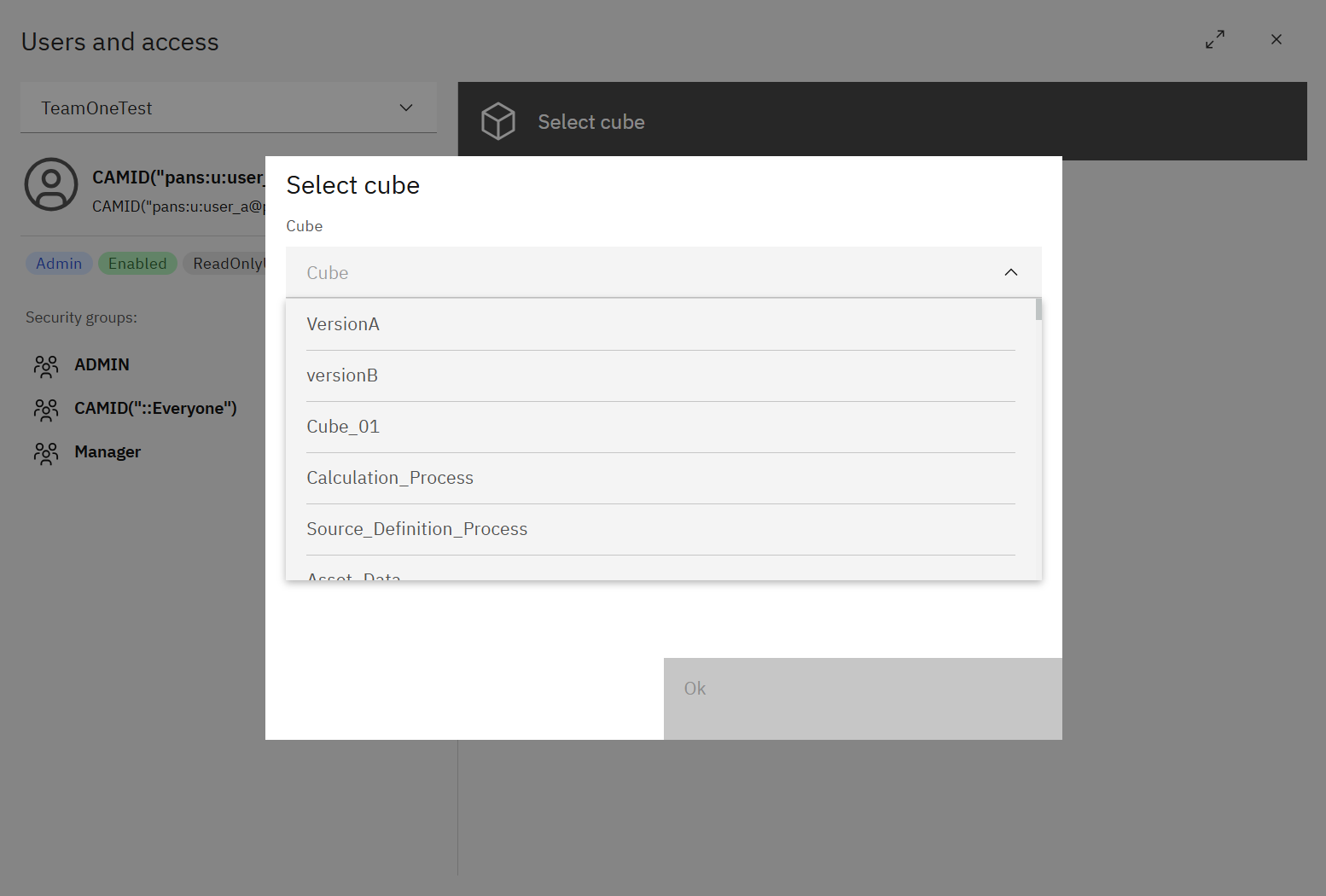Image resolution: width=1326 pixels, height=896 pixels.
Task: Close the Users and access panel
Action: (1276, 39)
